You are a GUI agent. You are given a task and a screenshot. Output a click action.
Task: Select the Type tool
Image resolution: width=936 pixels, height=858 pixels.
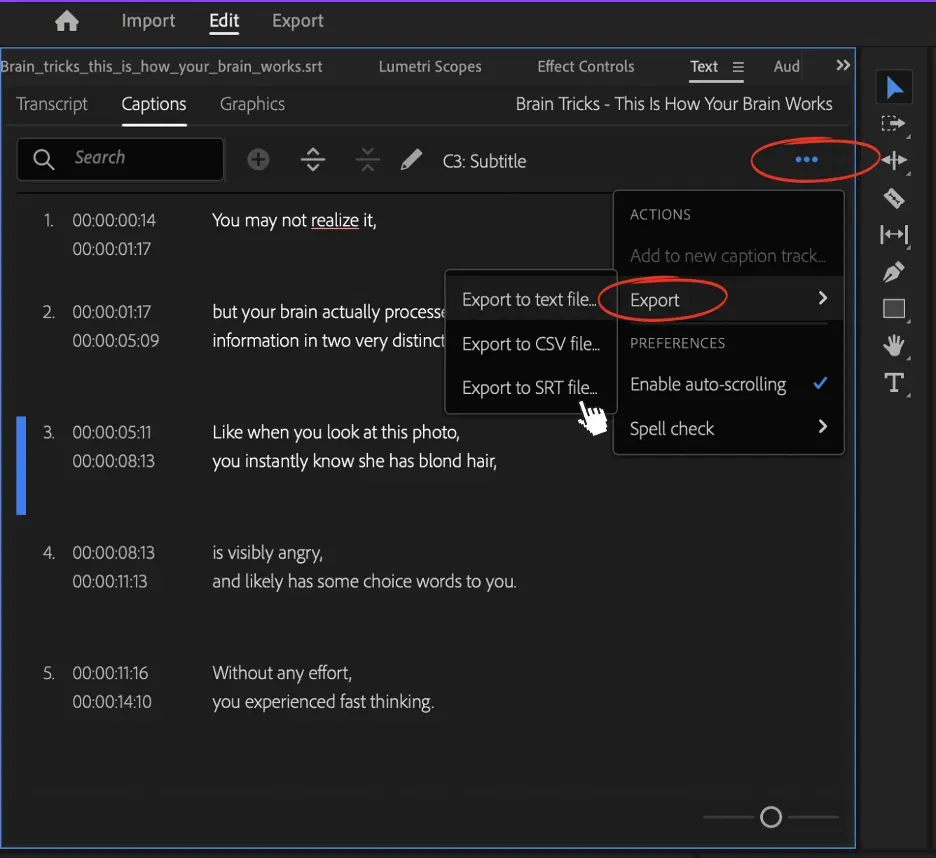click(894, 383)
